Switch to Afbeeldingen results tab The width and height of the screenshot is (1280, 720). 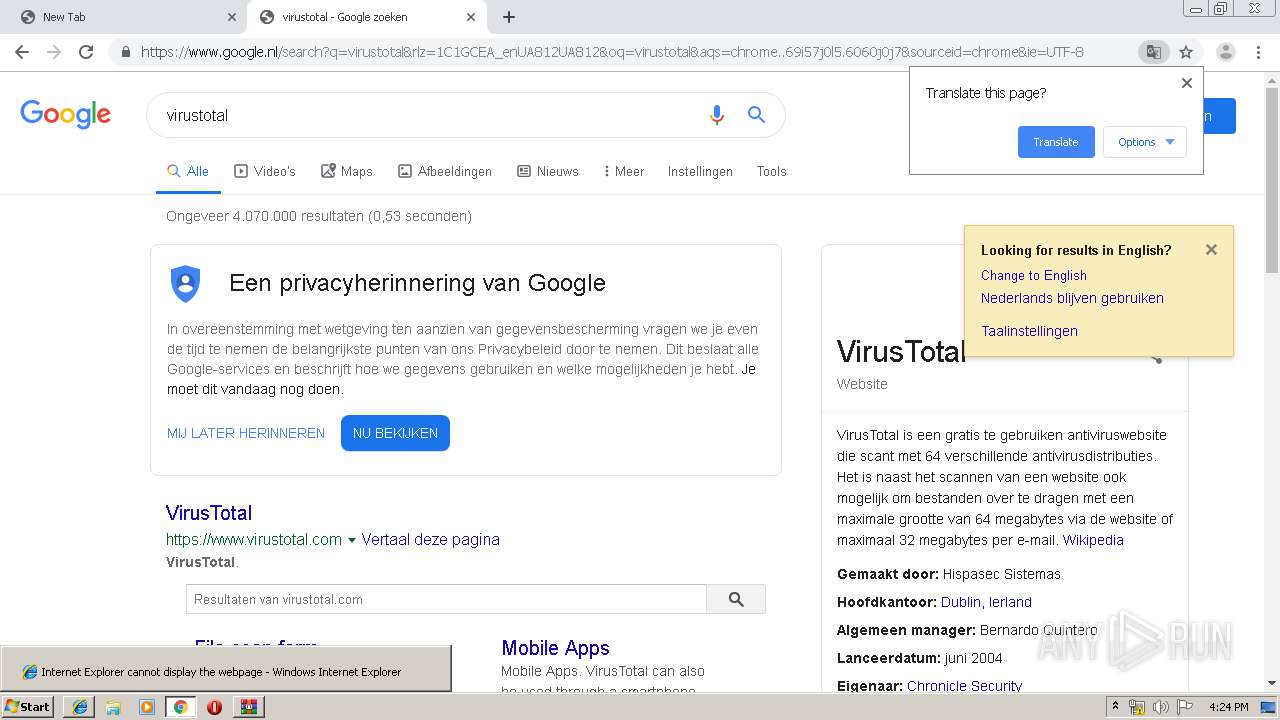coord(445,171)
